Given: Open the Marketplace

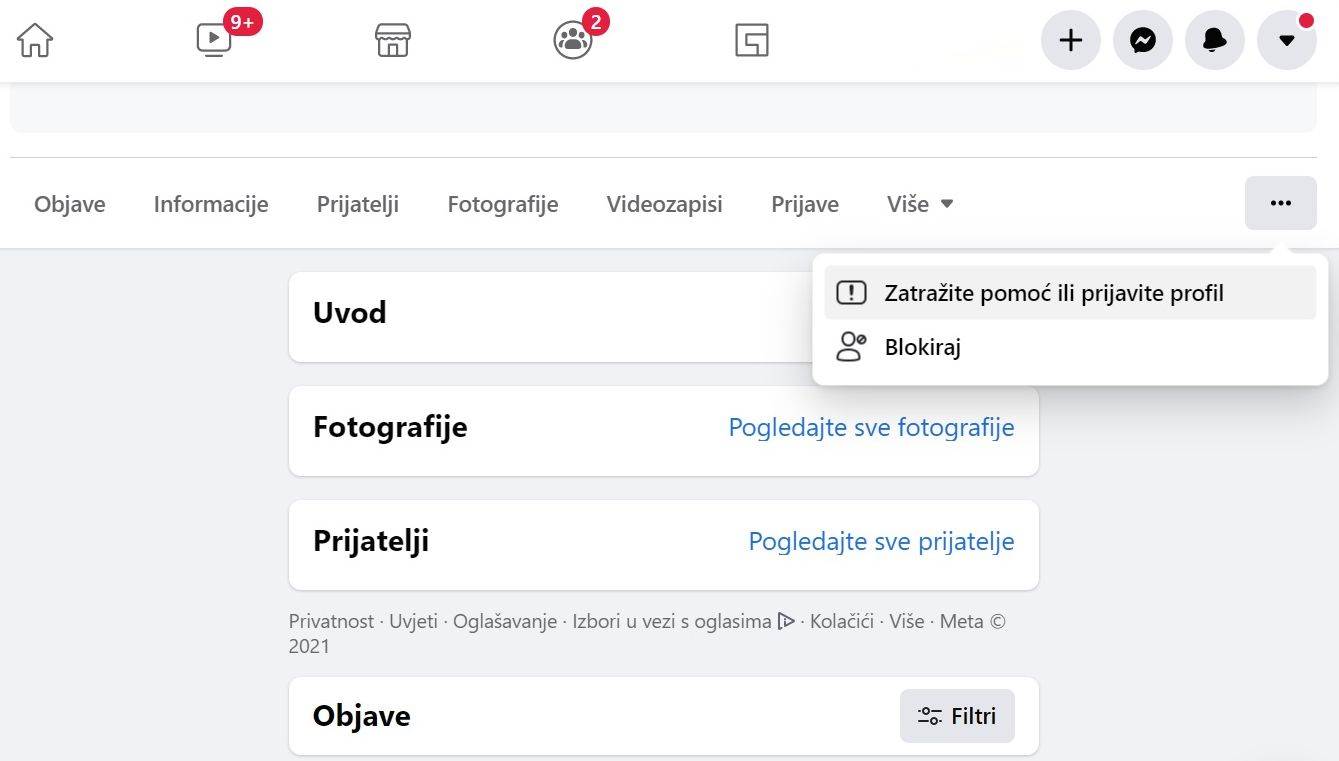Looking at the screenshot, I should tap(392, 40).
